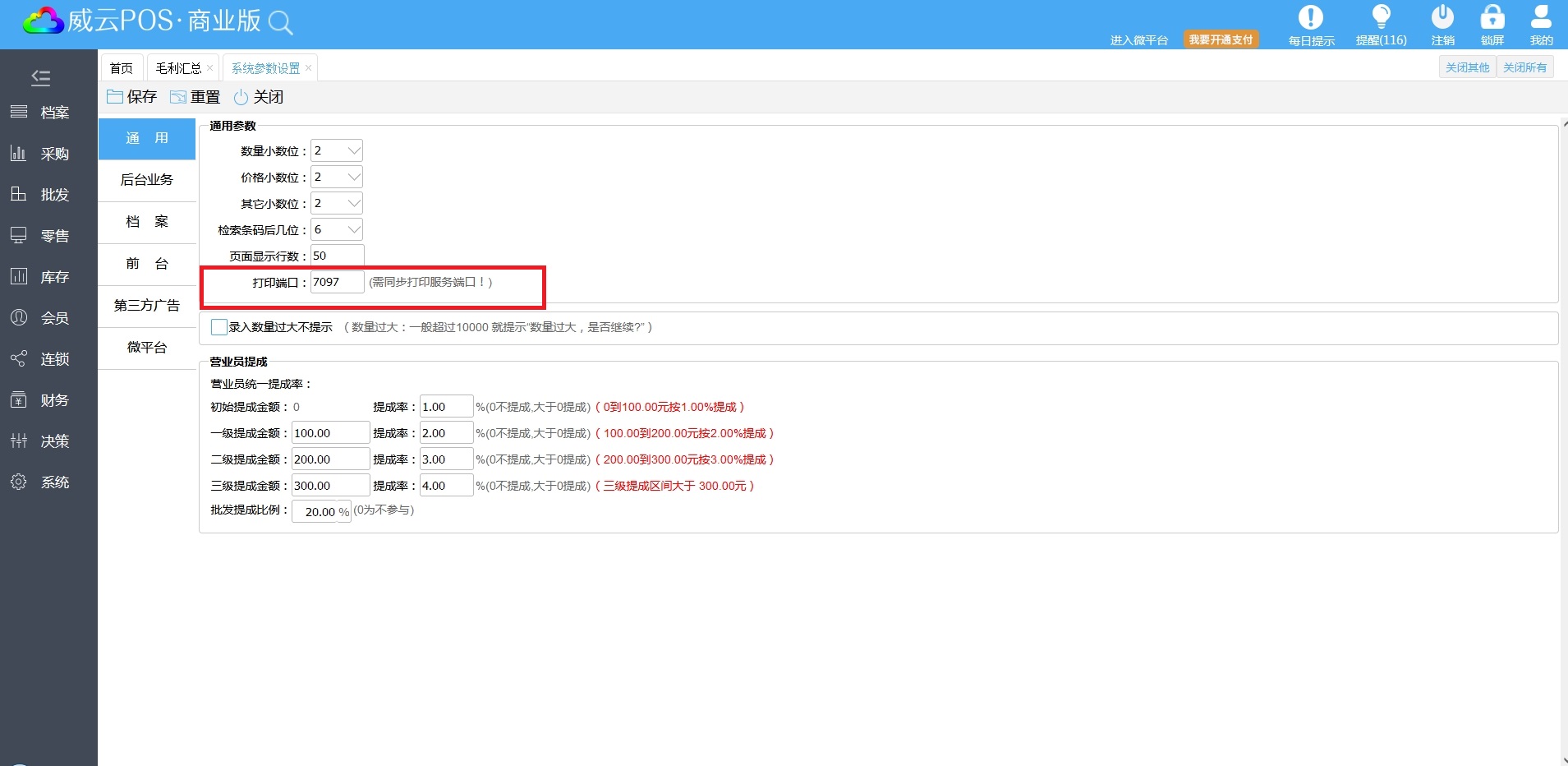1568x766 pixels.
Task: Expand the 数量小数位 dropdown
Action: (353, 151)
